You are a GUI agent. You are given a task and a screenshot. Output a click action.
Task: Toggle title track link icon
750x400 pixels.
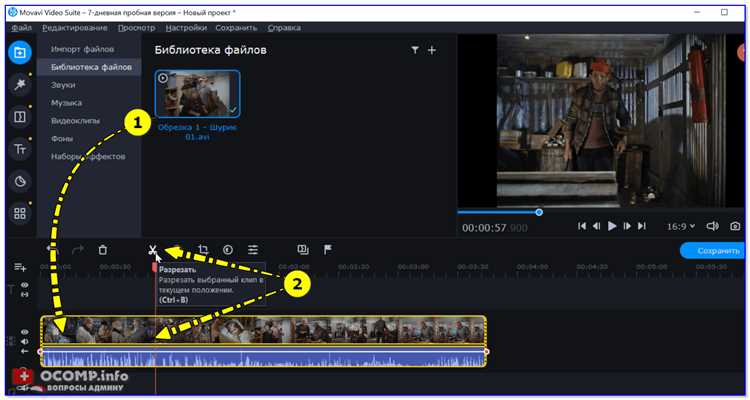25,294
